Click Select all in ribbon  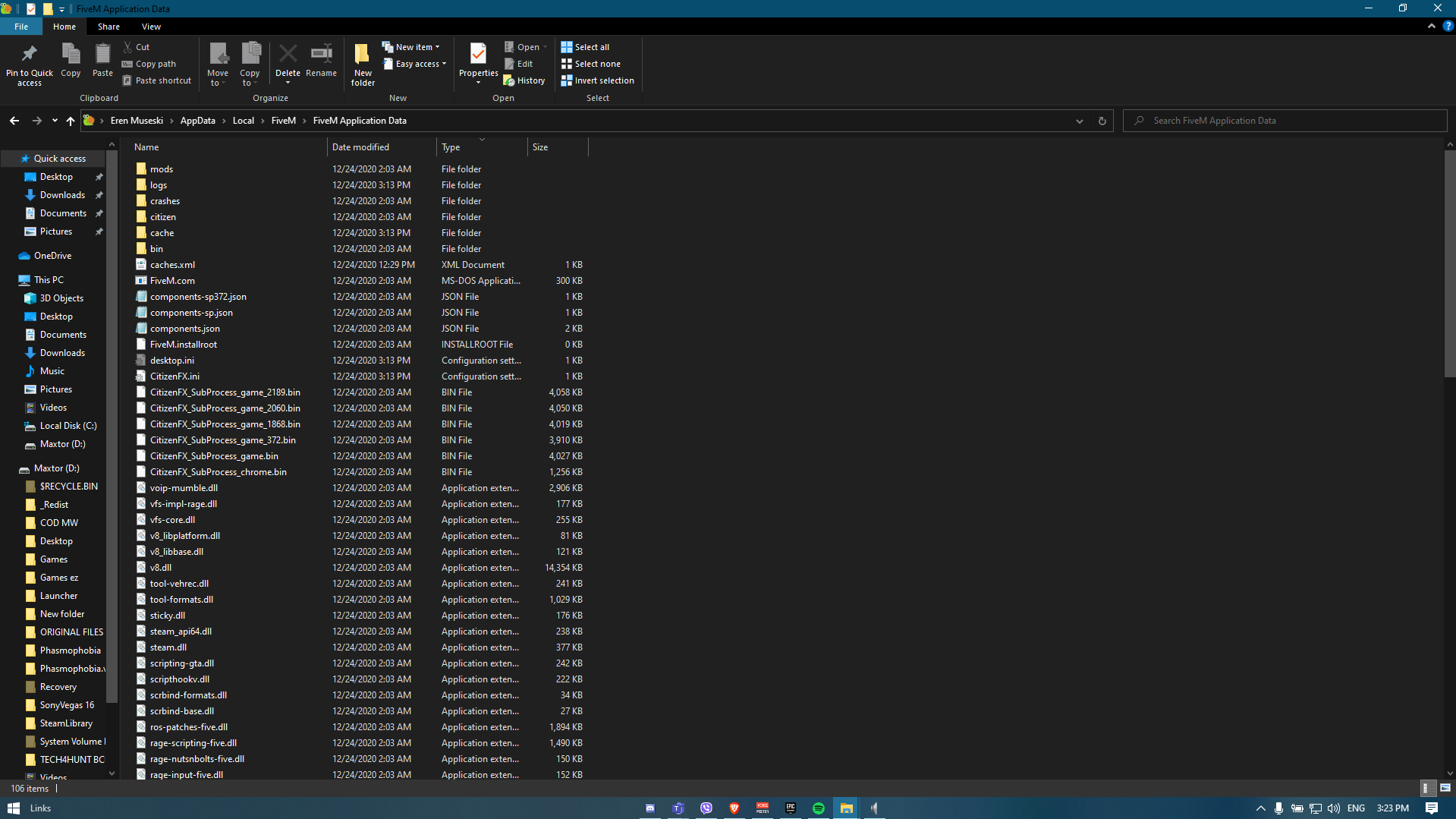click(585, 47)
